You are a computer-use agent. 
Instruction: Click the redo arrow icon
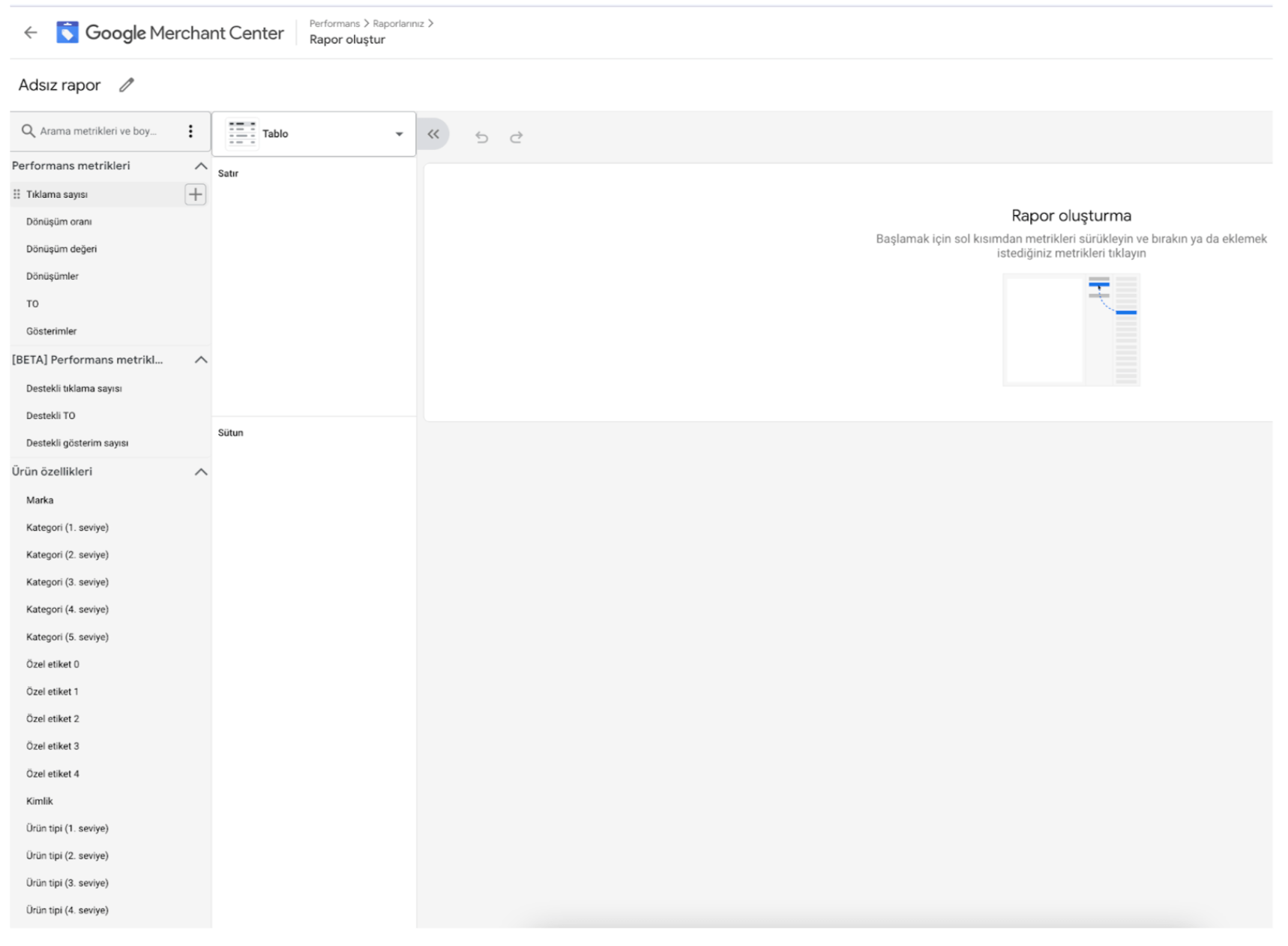(x=517, y=137)
